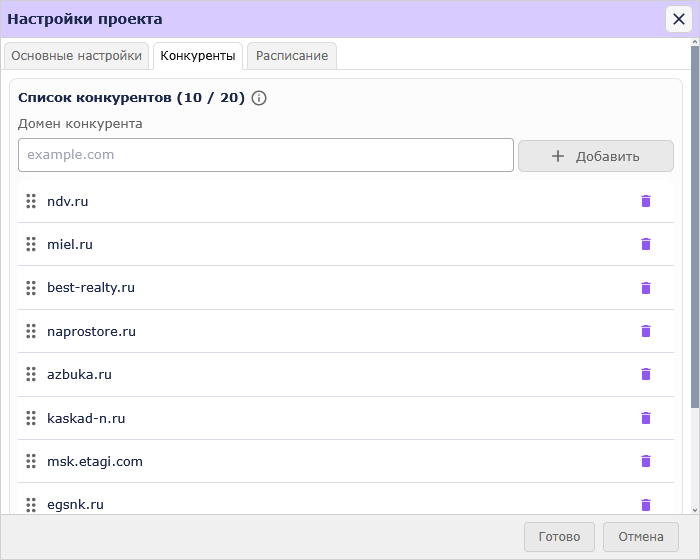Select the azbuka.ru entry text
This screenshot has width=700, height=560.
click(x=79, y=374)
